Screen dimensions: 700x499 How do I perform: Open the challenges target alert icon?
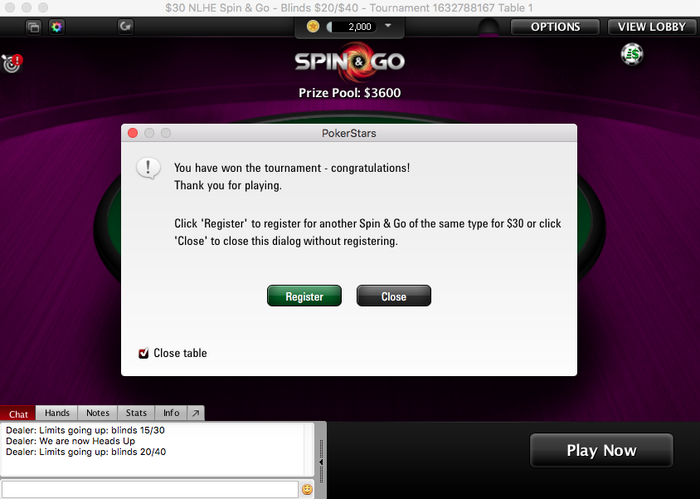(12, 63)
